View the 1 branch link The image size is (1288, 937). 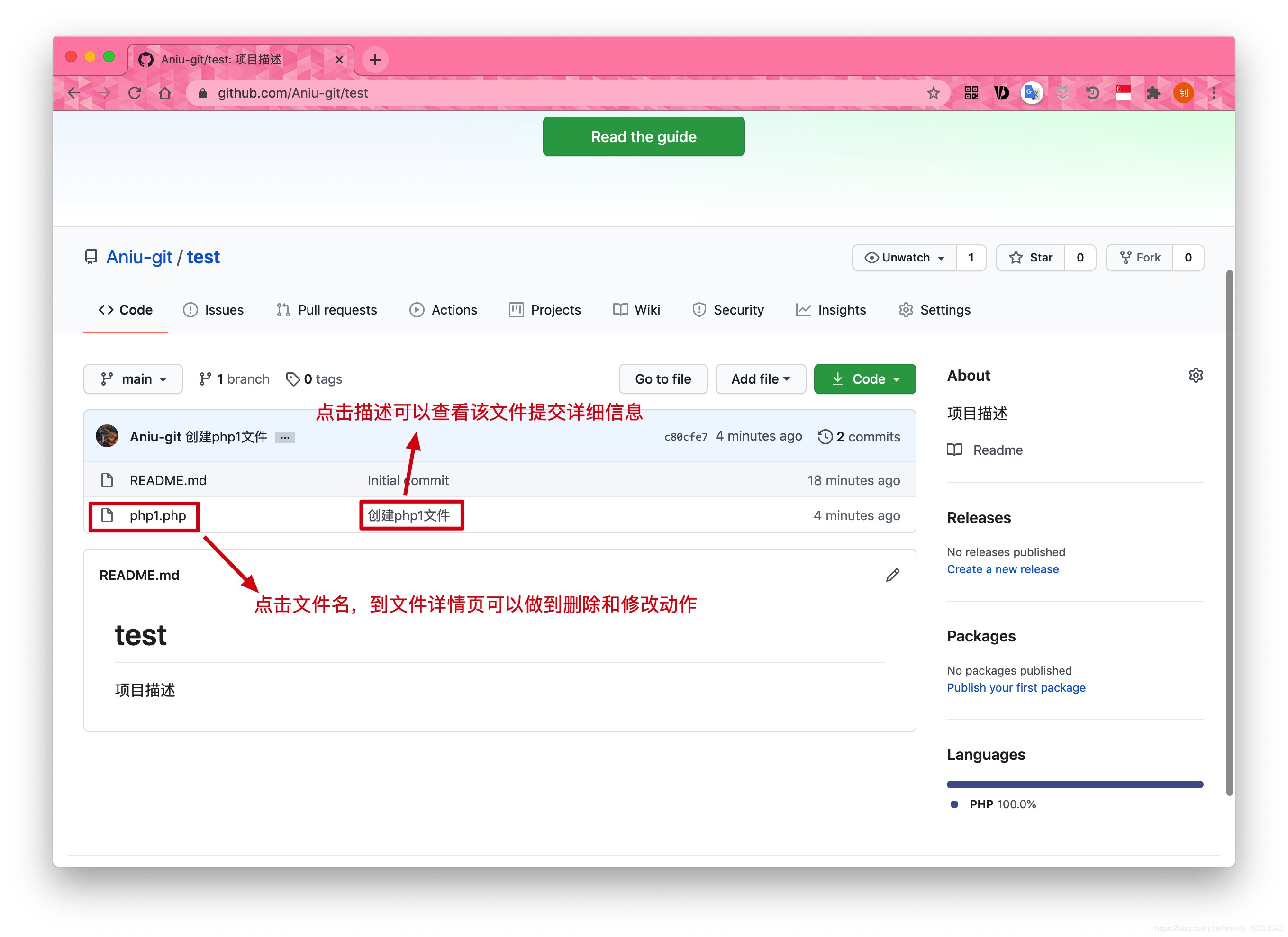(x=234, y=378)
